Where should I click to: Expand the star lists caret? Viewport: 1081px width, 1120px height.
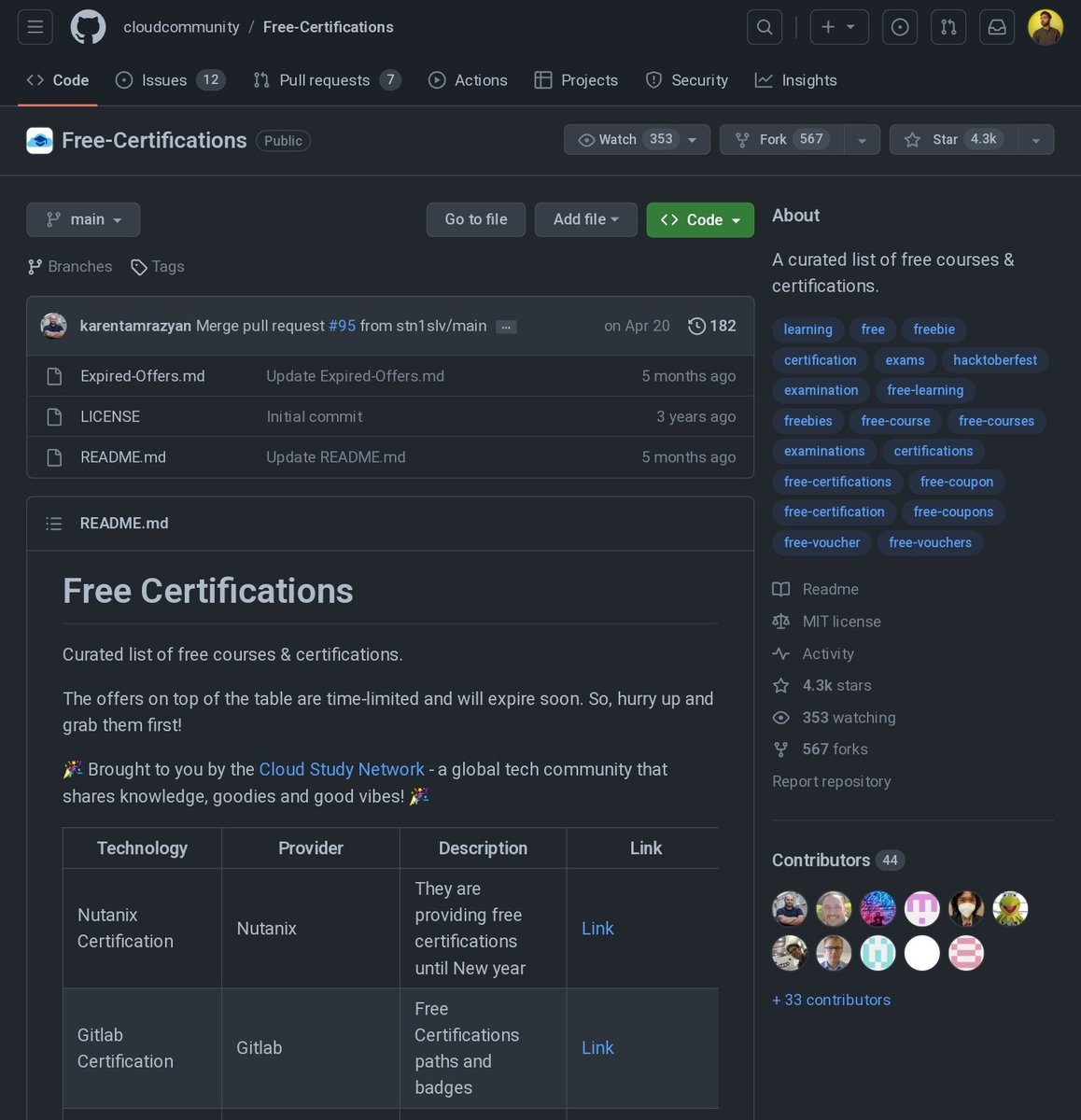tap(1036, 139)
